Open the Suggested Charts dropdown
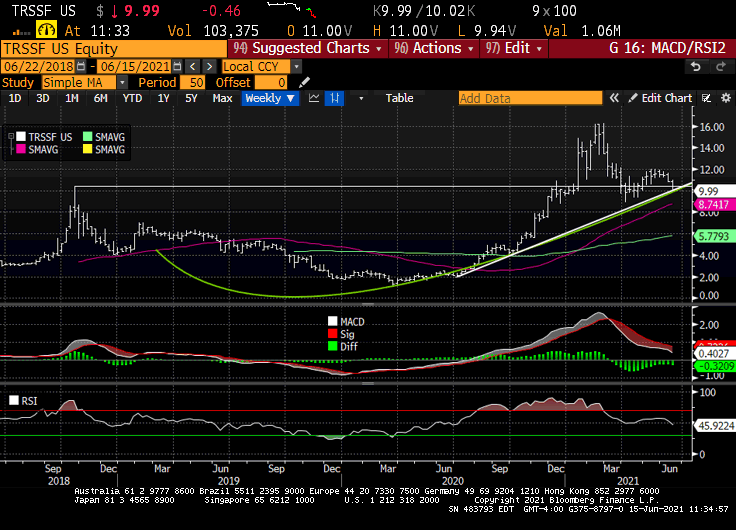This screenshot has width=736, height=530. (307, 48)
